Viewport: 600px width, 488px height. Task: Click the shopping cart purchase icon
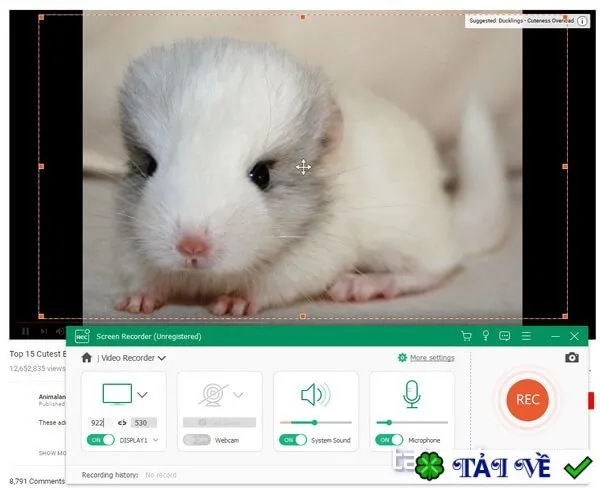coord(466,336)
